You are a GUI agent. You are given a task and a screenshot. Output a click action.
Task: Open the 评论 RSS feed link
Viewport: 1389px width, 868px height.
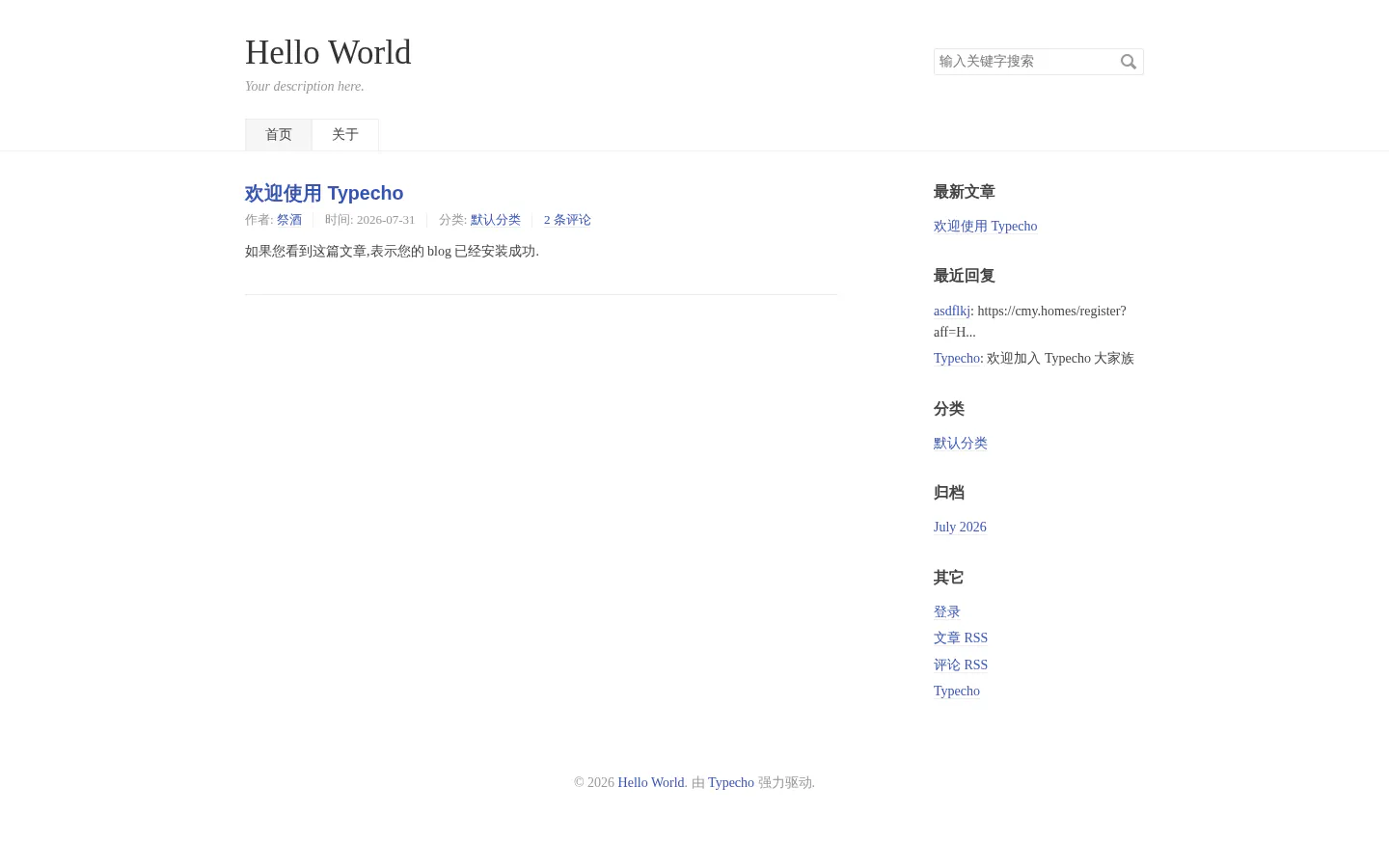coord(961,665)
